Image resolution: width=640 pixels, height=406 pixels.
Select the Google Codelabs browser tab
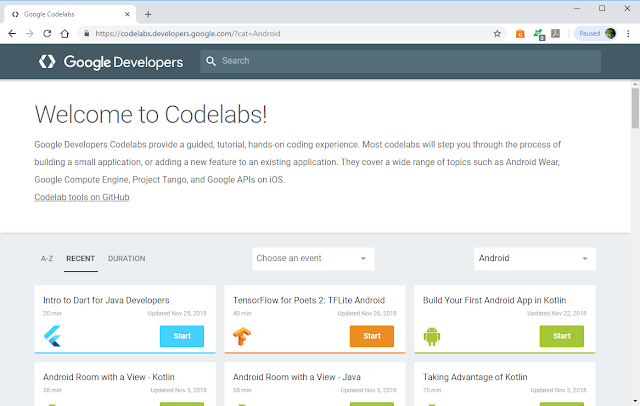(x=70, y=14)
